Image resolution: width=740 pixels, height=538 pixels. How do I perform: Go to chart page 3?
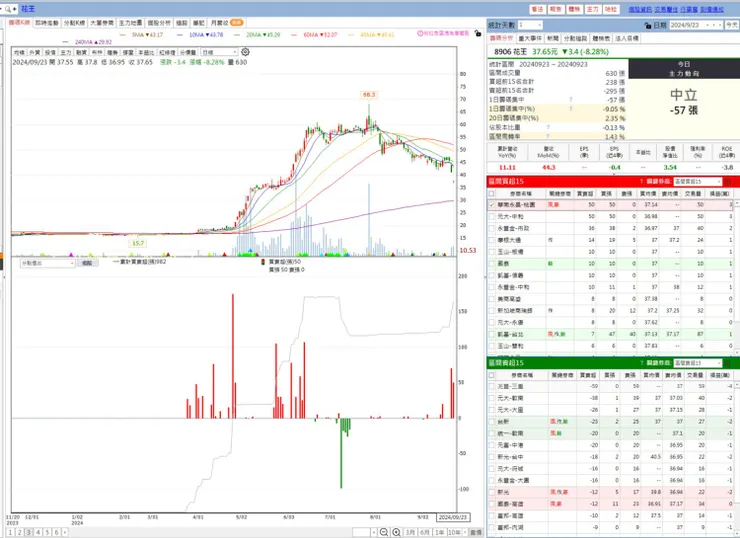coord(29,532)
